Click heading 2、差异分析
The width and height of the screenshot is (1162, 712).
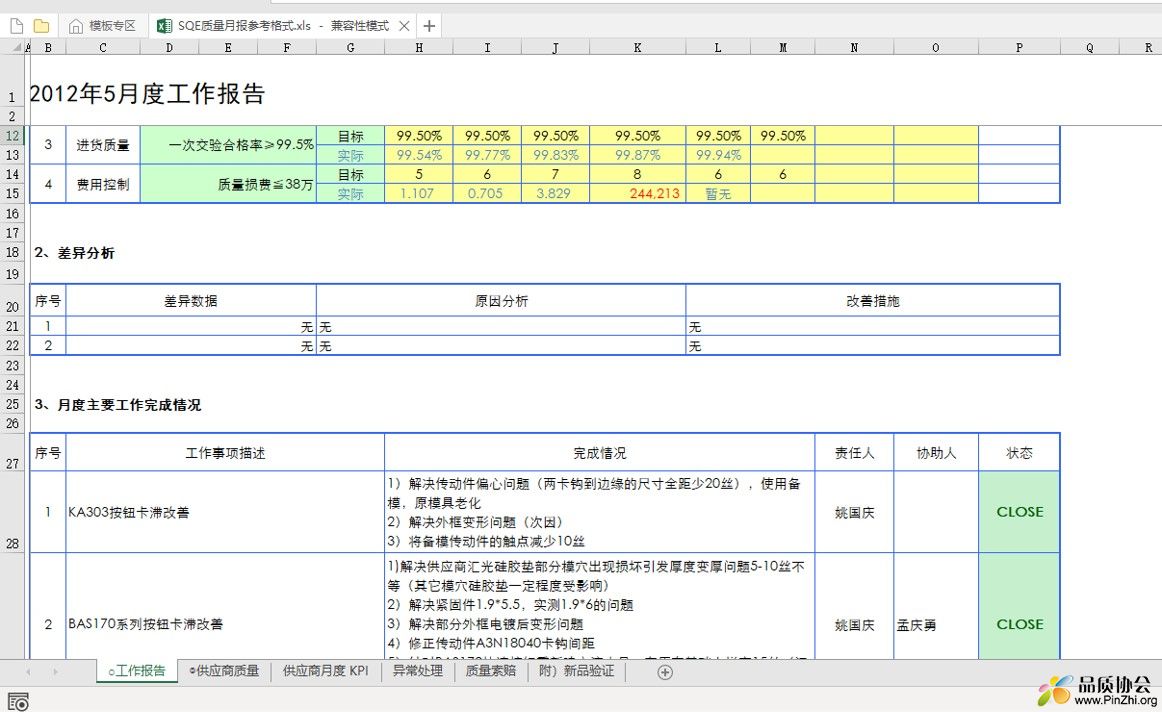point(74,253)
